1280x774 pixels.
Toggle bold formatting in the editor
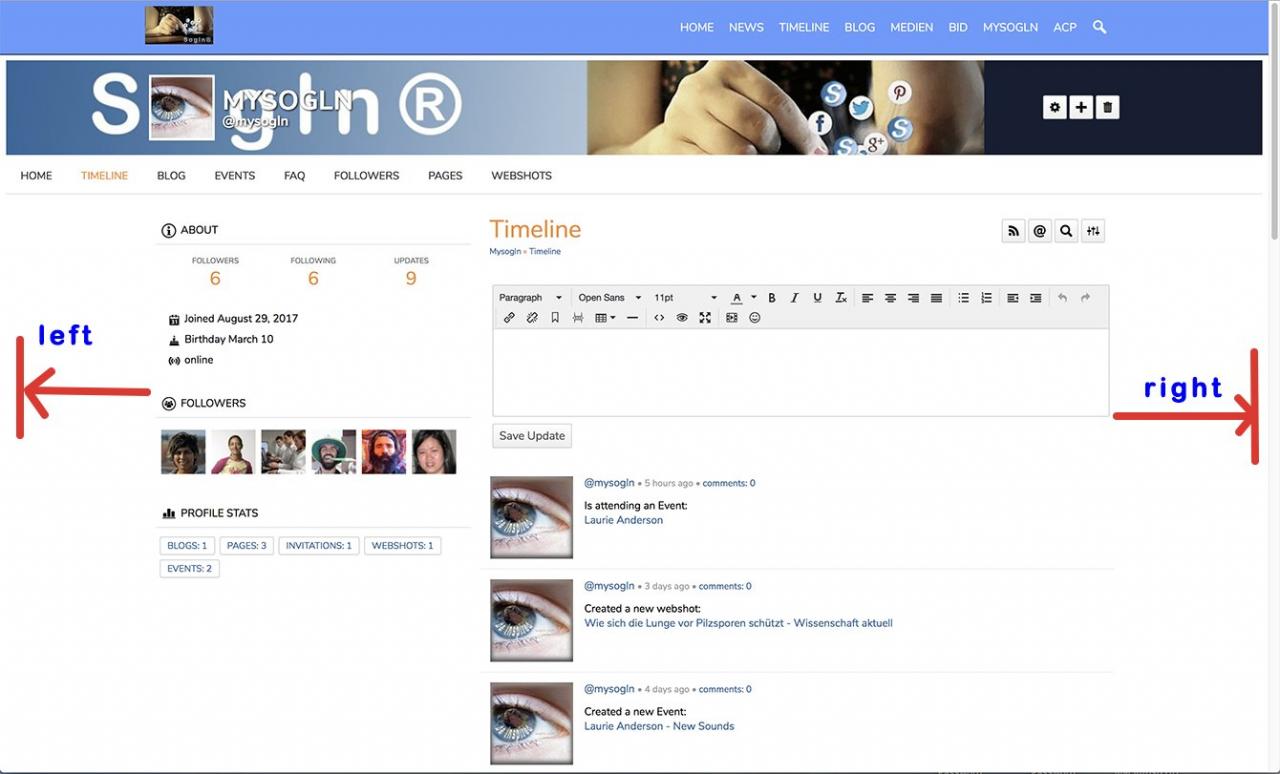click(x=772, y=298)
